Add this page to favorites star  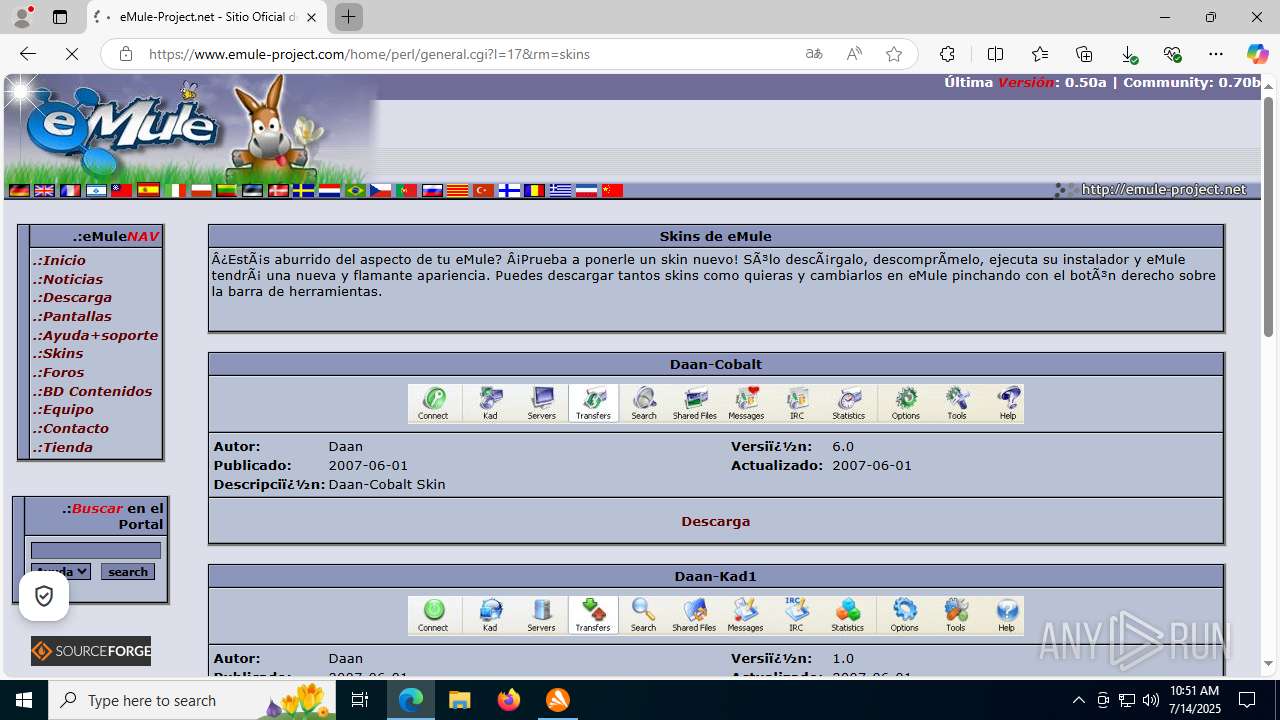[894, 54]
